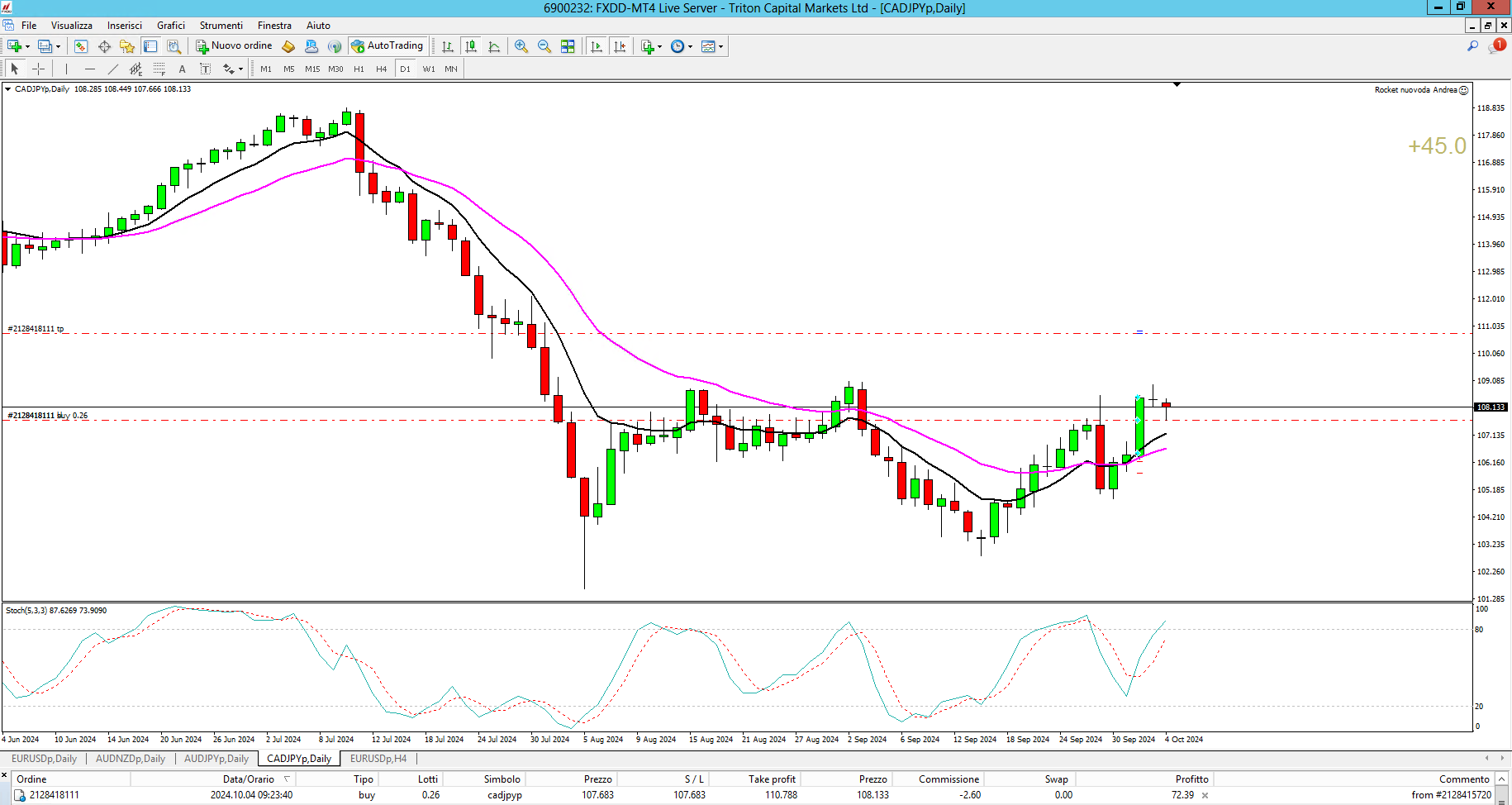This screenshot has height=805, width=1512.
Task: Select the H4 timeframe
Action: 382,69
